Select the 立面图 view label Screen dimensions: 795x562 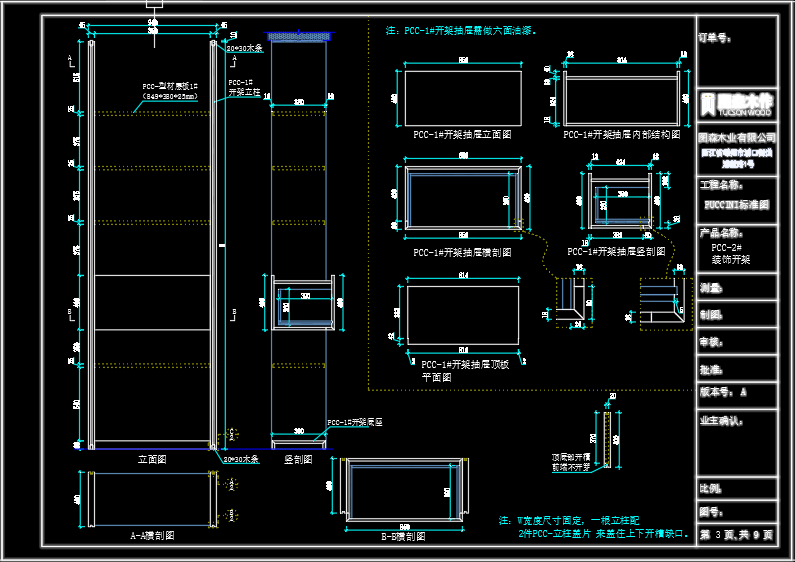tap(152, 459)
